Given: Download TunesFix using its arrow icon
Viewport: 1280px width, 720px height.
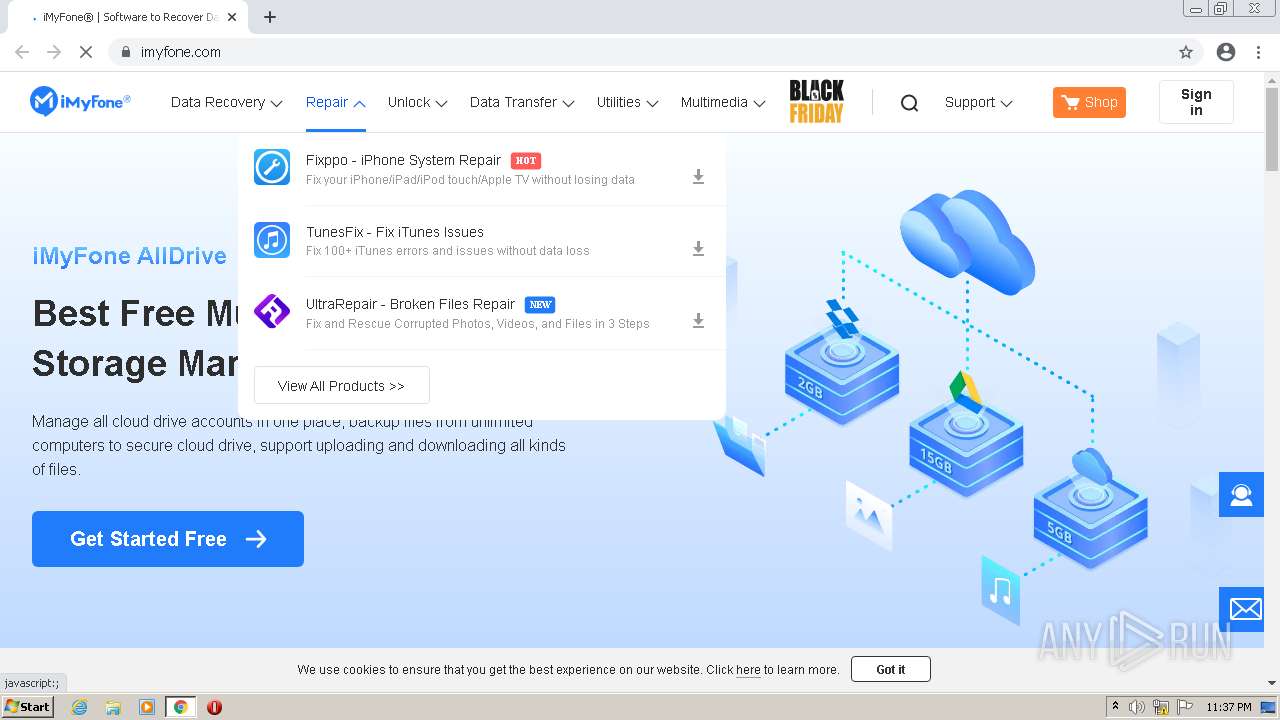Looking at the screenshot, I should click(x=698, y=249).
